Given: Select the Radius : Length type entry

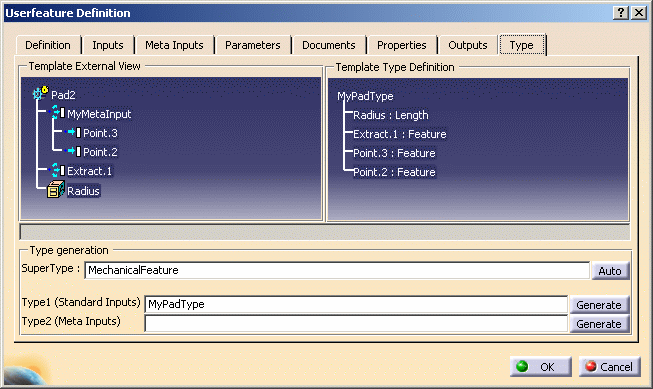Looking at the screenshot, I should click(391, 115).
